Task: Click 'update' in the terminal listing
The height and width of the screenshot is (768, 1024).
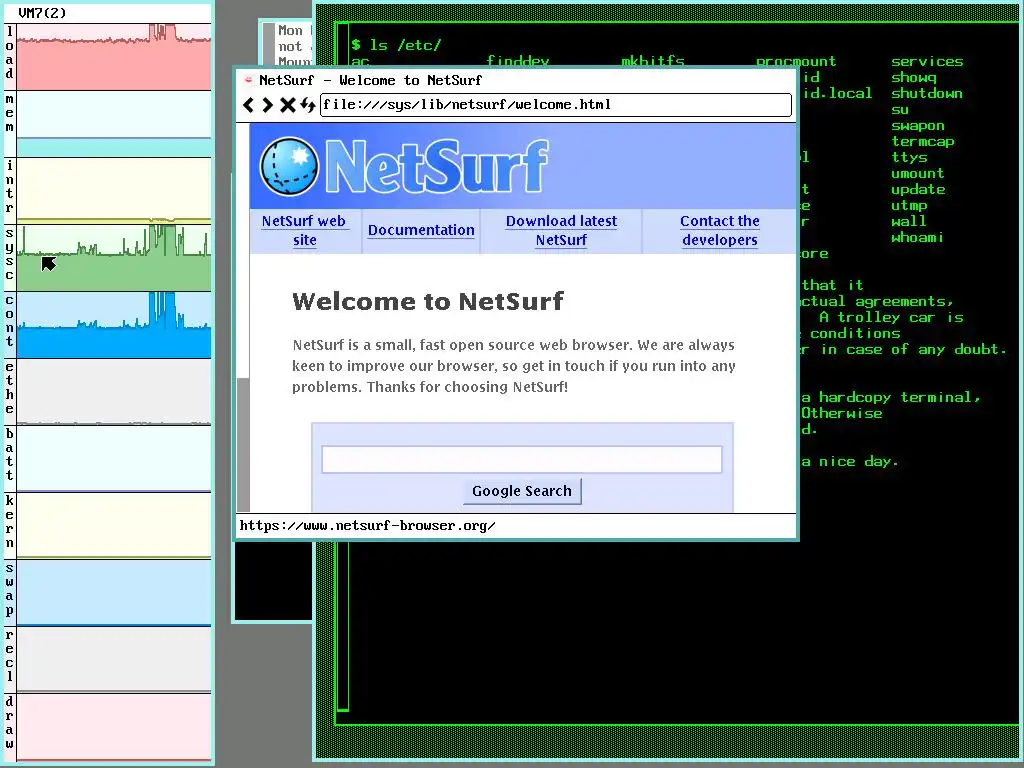Action: pyautogui.click(x=918, y=189)
